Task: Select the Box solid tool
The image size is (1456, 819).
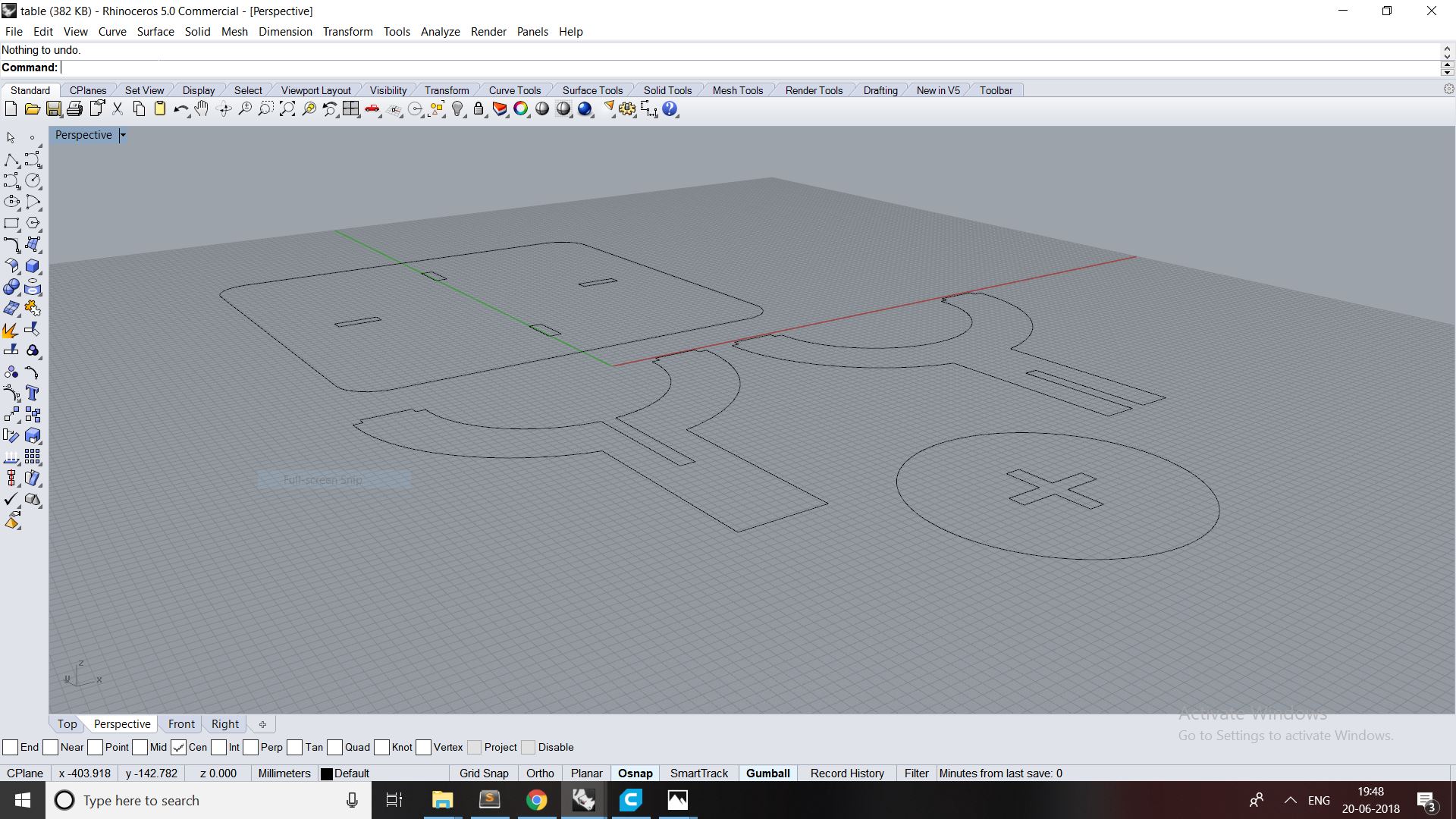Action: click(x=33, y=266)
